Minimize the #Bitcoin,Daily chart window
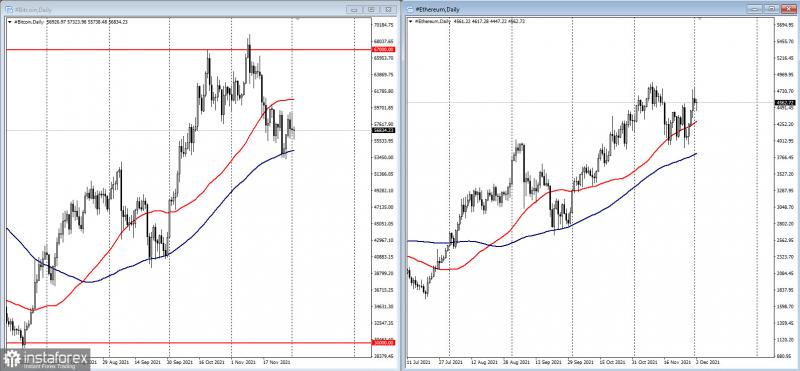The height and width of the screenshot is (371, 800). [355, 9]
